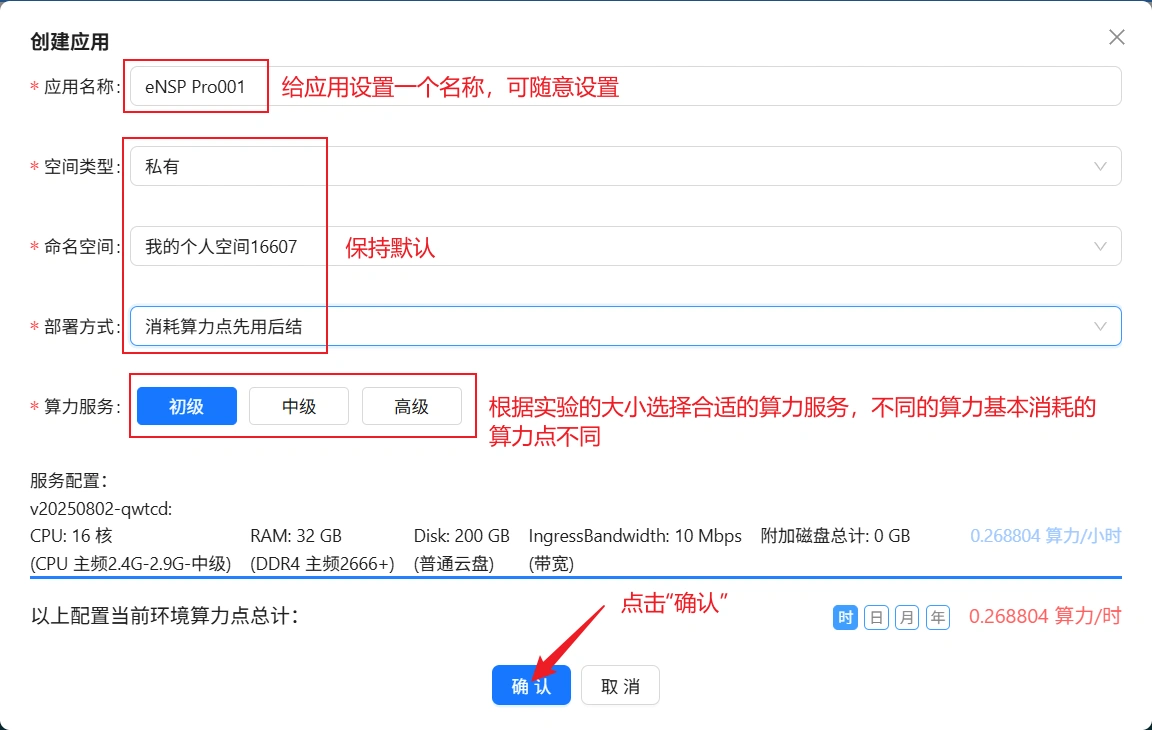Click the 取消 button to cancel

click(620, 685)
